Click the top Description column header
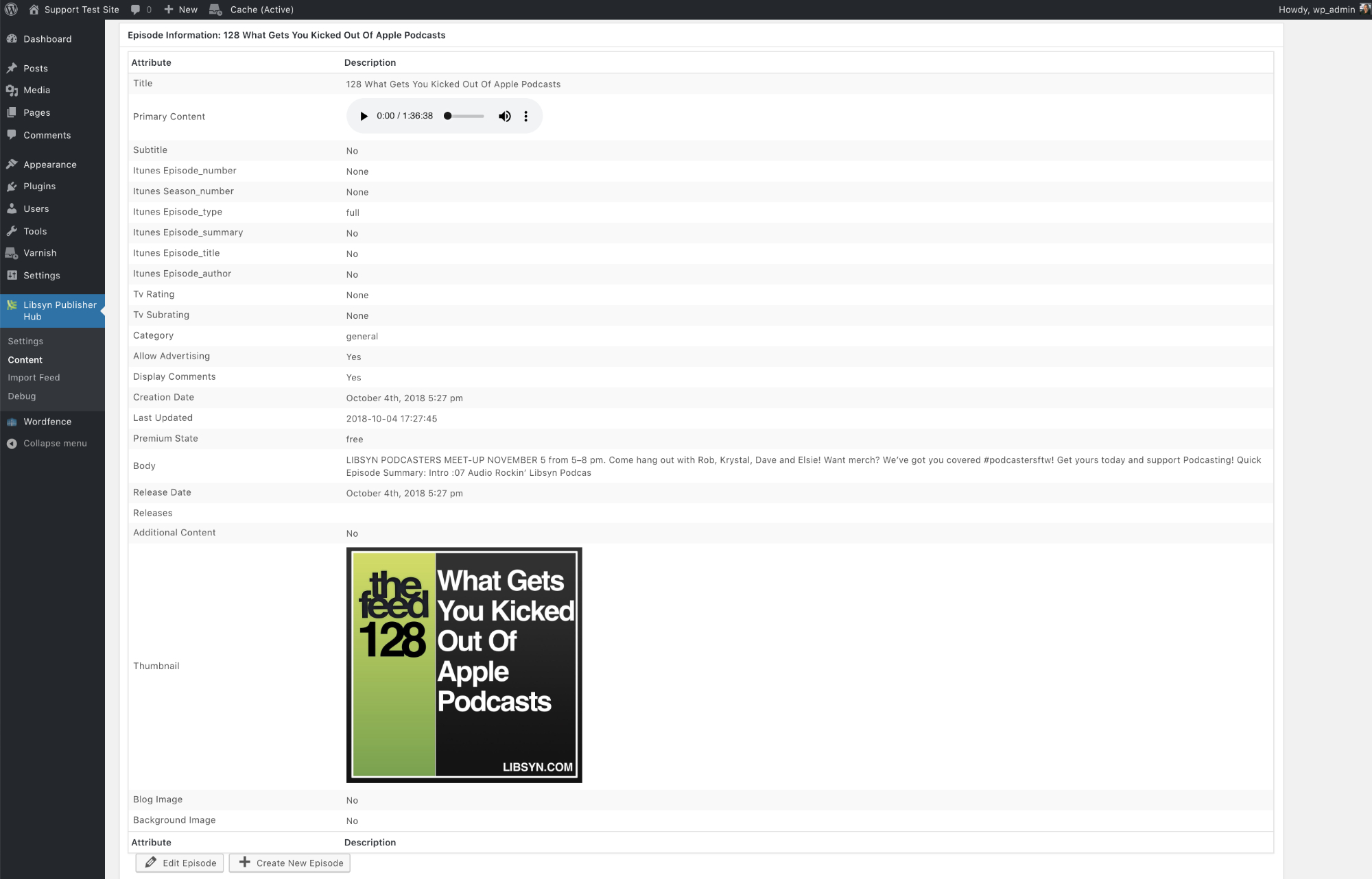Screen dimensions: 1372x879 click(x=370, y=62)
